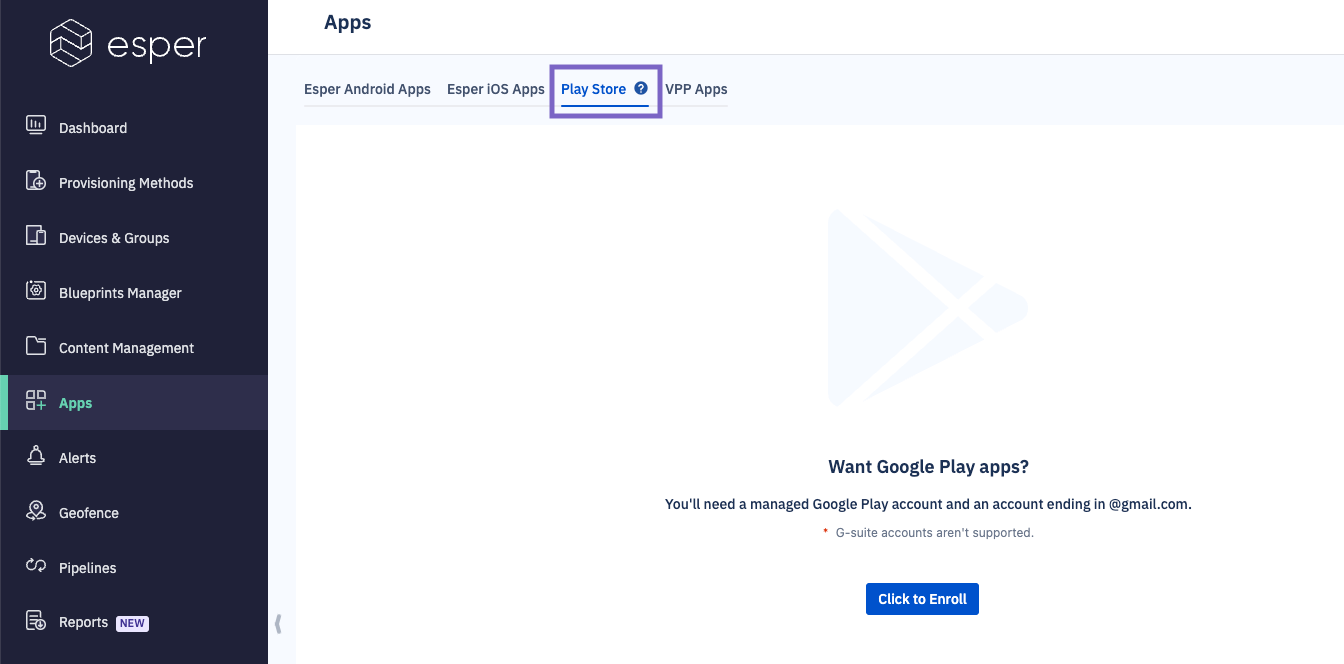Open the Devices & Groups icon
Screen dimensions: 1344x664
click(36, 237)
